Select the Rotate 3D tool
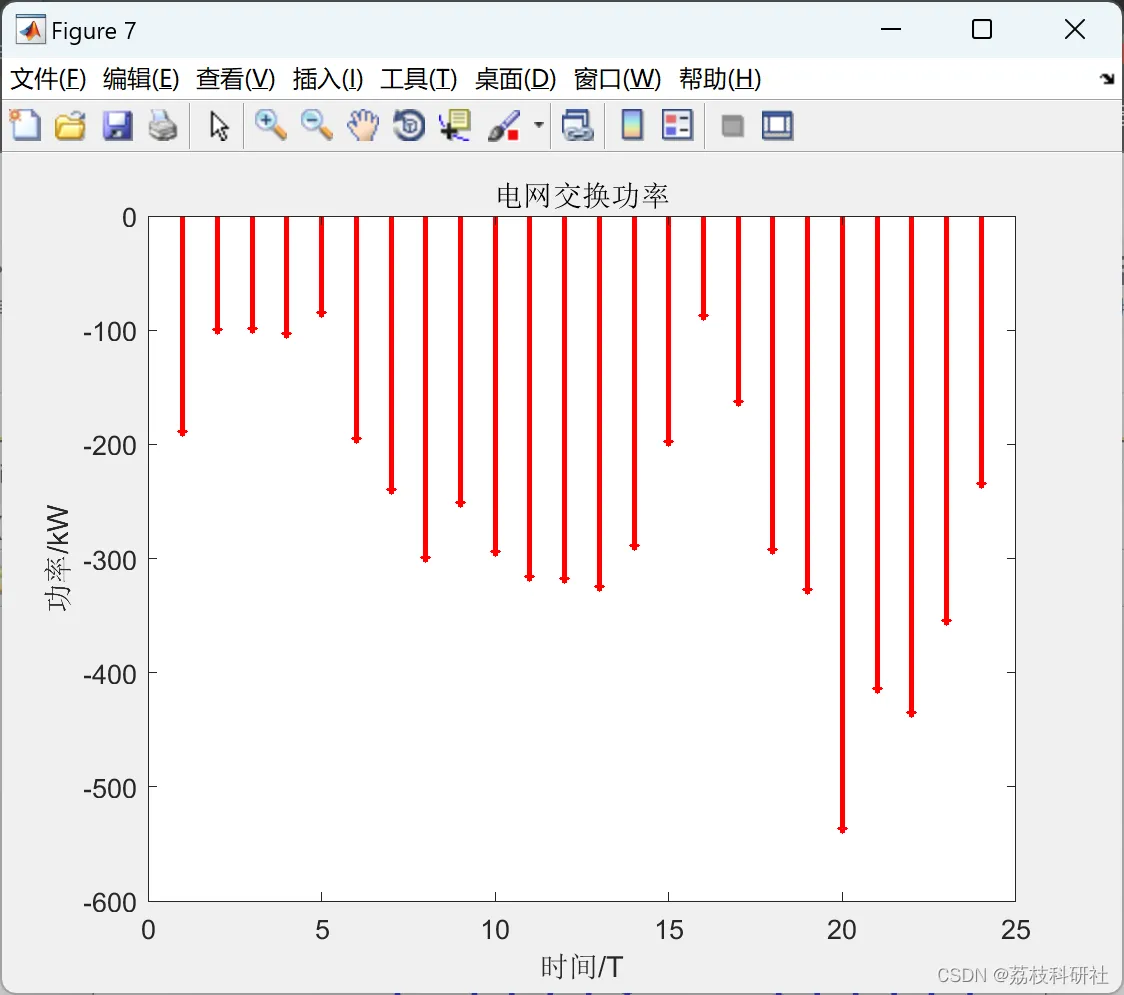1124x995 pixels. coord(409,125)
